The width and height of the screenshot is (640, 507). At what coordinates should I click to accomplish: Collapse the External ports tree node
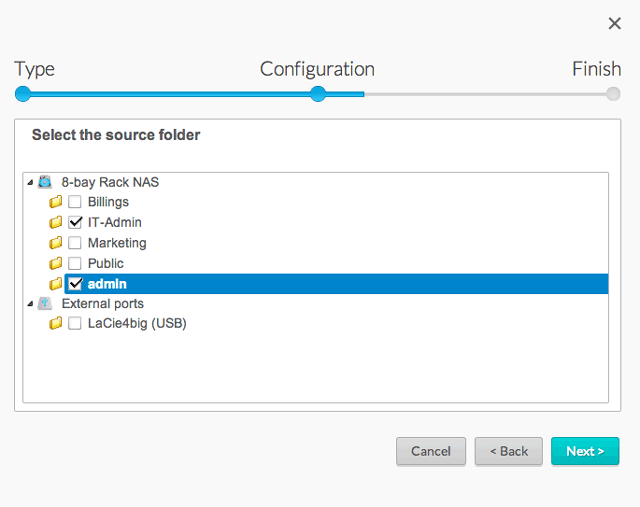(x=30, y=303)
